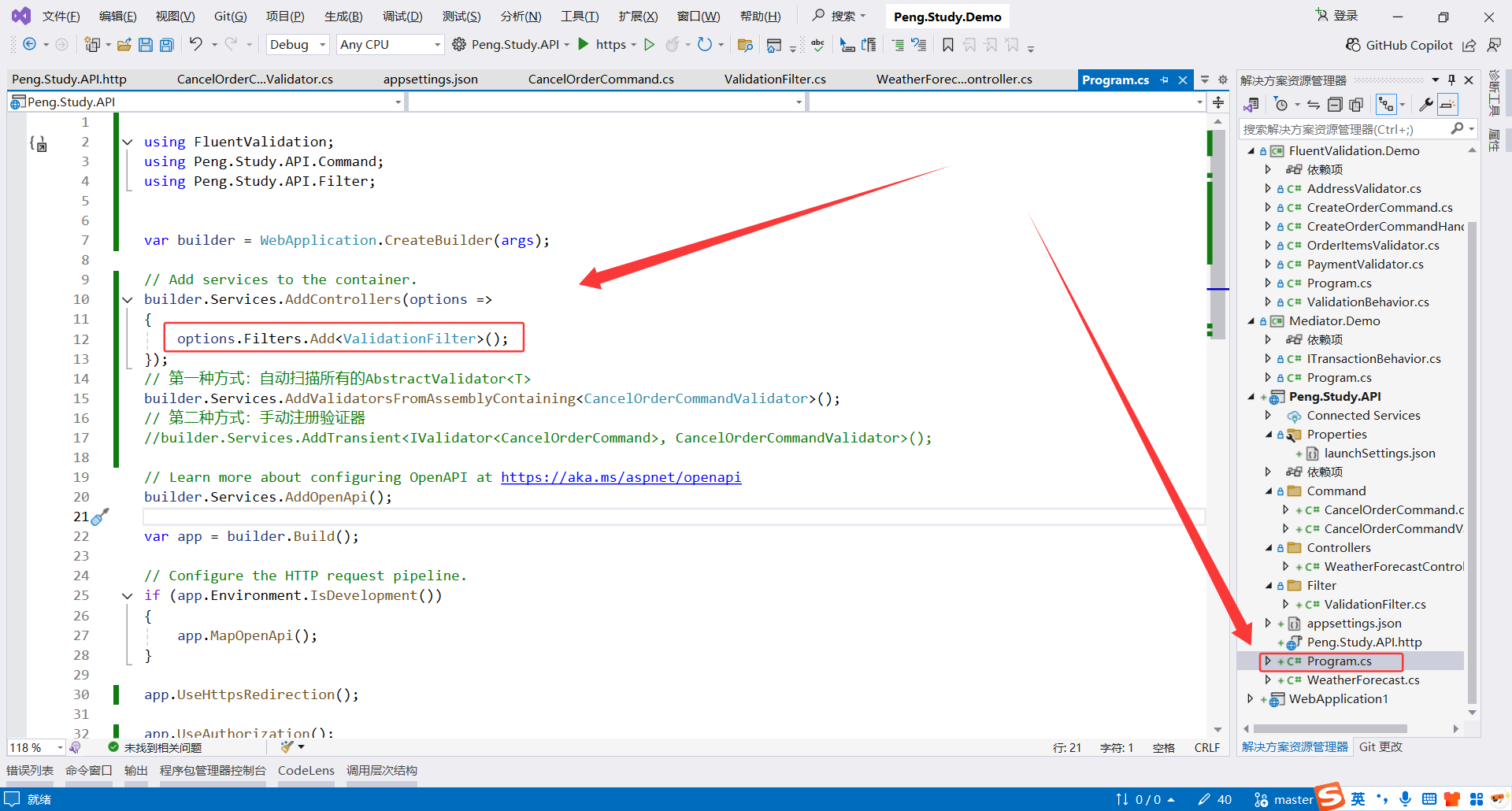
Task: Open the 输出 output panel tab
Action: click(135, 771)
